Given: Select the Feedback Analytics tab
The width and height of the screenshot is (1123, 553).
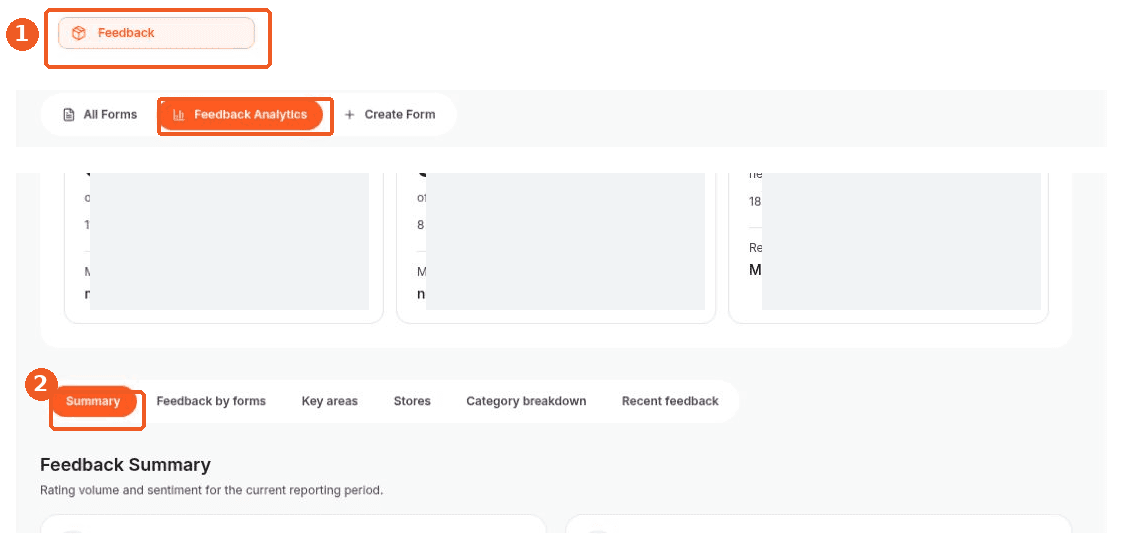Looking at the screenshot, I should click(x=241, y=115).
